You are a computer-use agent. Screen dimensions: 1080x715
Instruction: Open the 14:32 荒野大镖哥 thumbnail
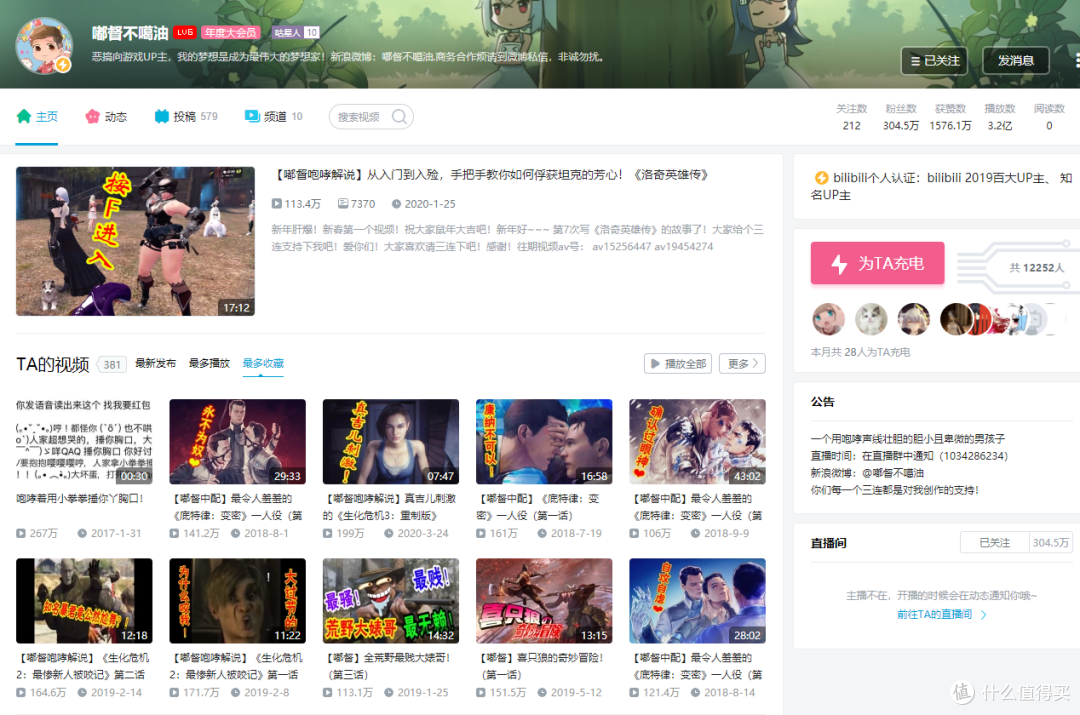391,601
